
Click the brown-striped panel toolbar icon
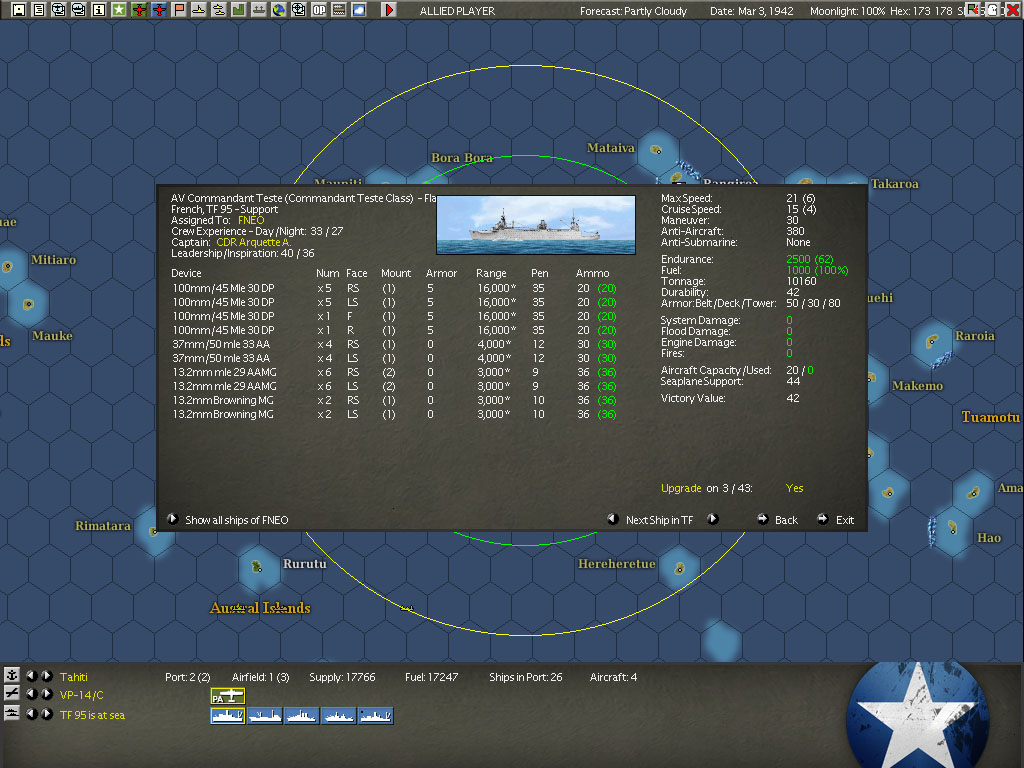(339, 10)
